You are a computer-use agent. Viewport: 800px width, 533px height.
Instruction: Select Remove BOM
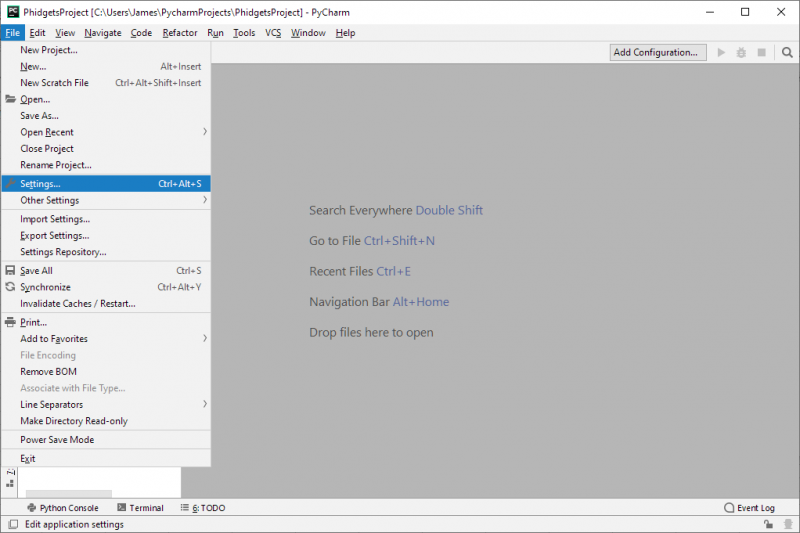pos(106,371)
